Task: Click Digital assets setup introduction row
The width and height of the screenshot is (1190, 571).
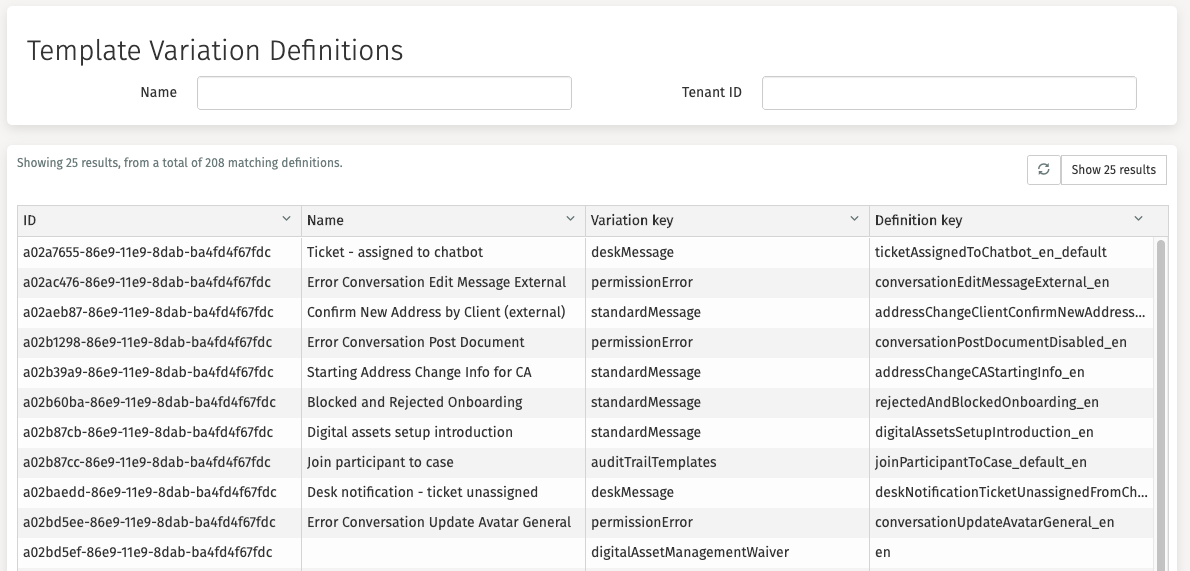Action: point(409,432)
